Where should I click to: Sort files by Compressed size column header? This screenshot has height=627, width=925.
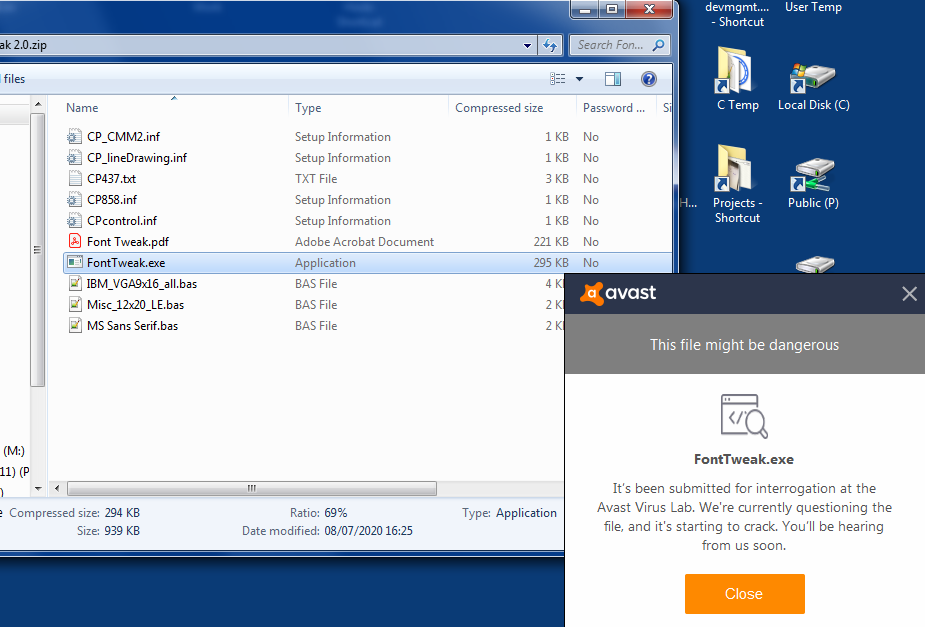click(x=499, y=108)
